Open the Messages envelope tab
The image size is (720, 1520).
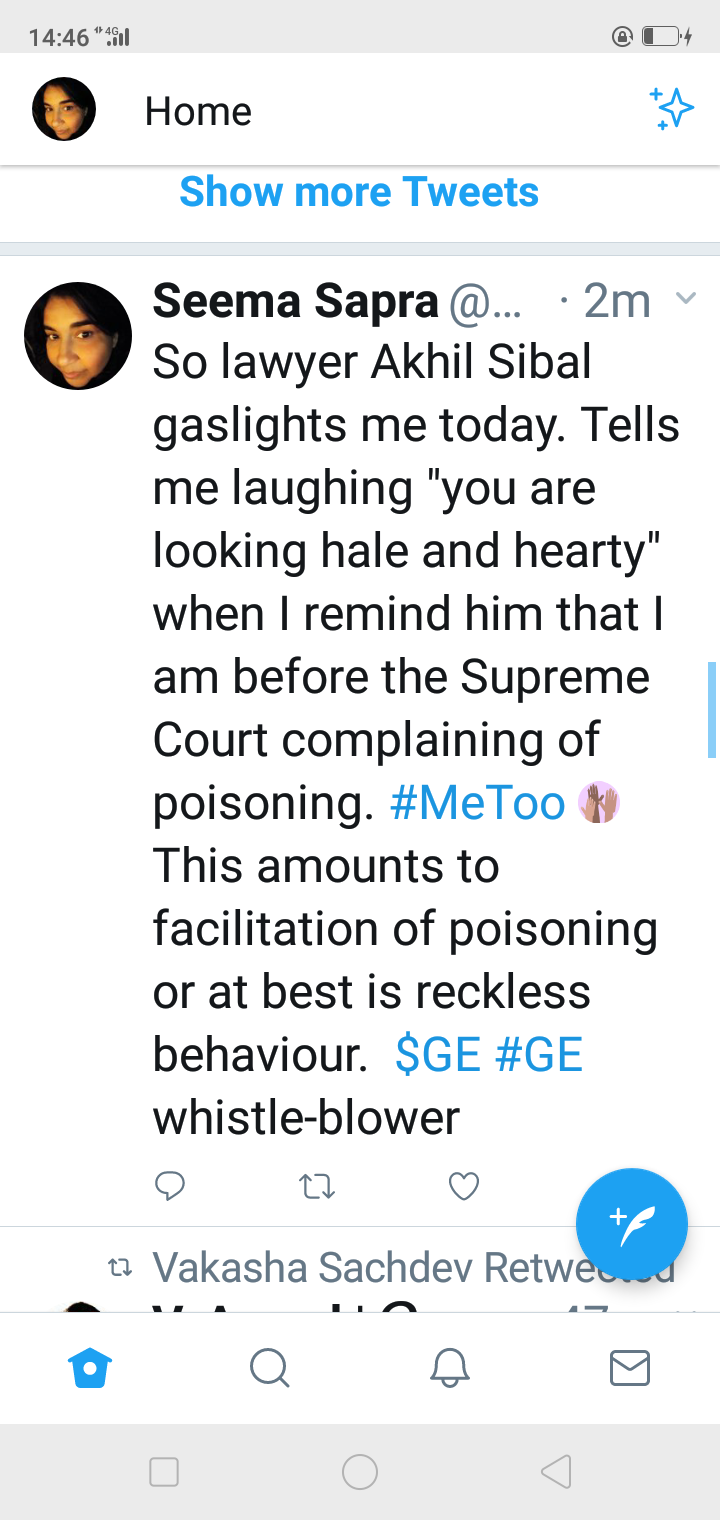click(630, 1367)
